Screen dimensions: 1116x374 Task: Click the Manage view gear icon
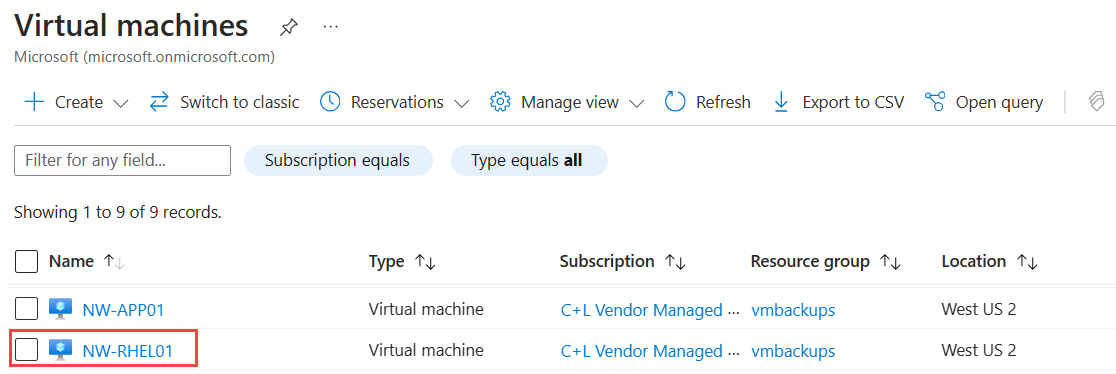500,102
